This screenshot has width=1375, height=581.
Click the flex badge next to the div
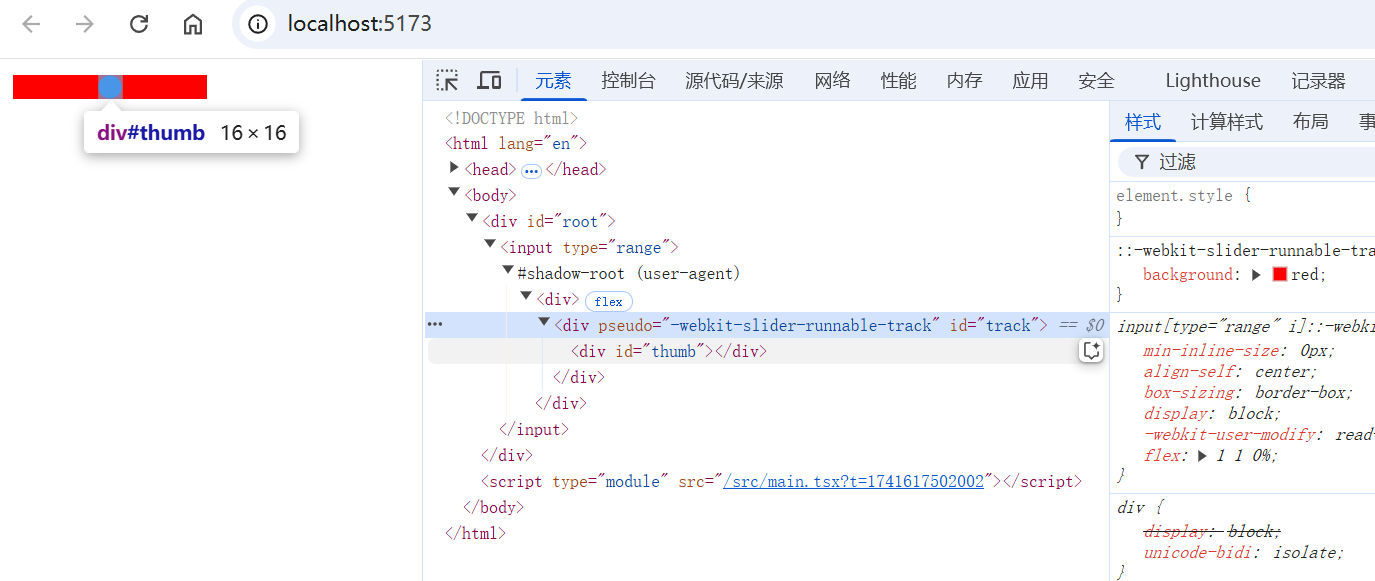point(609,300)
